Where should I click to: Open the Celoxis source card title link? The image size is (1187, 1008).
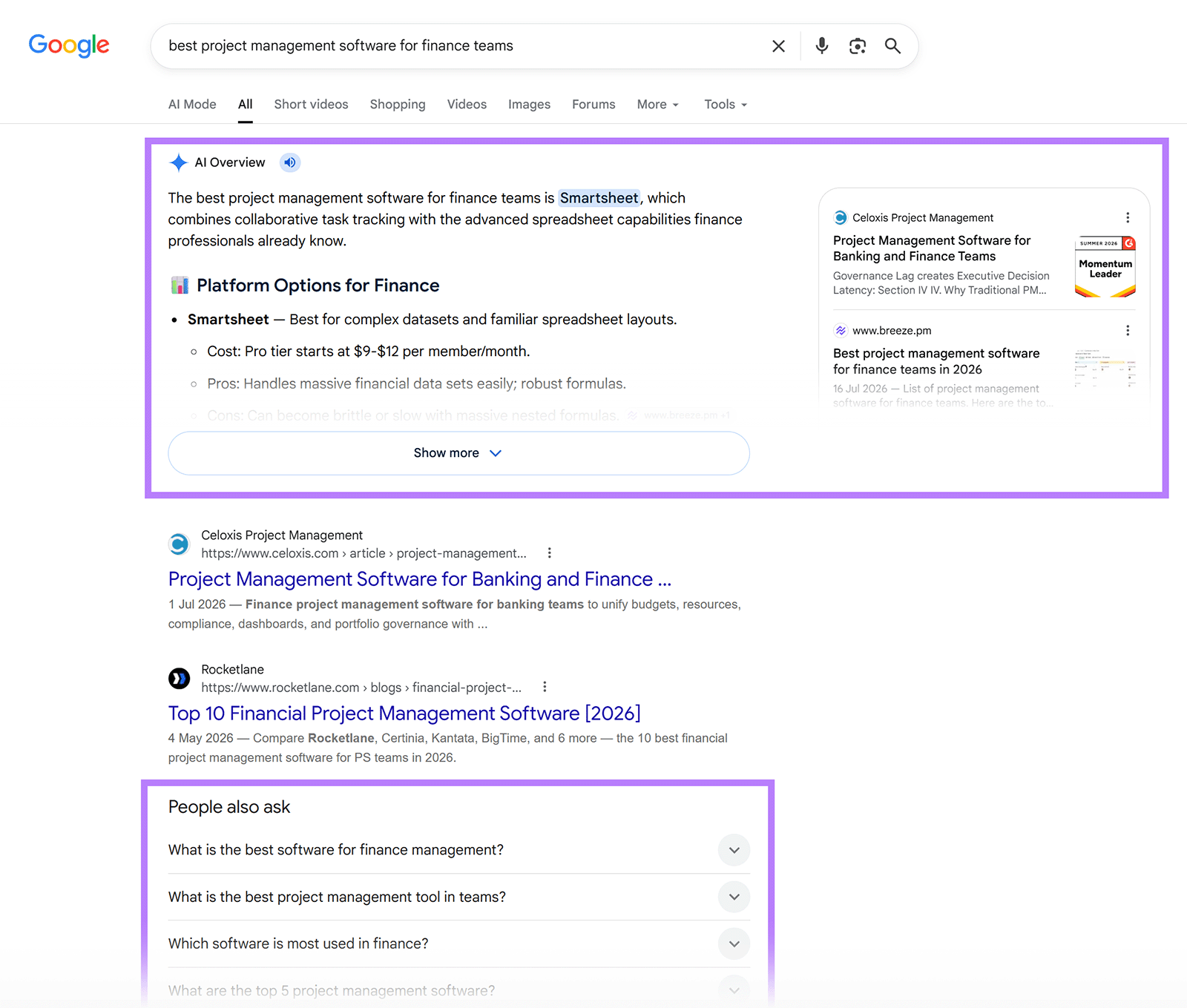point(932,248)
